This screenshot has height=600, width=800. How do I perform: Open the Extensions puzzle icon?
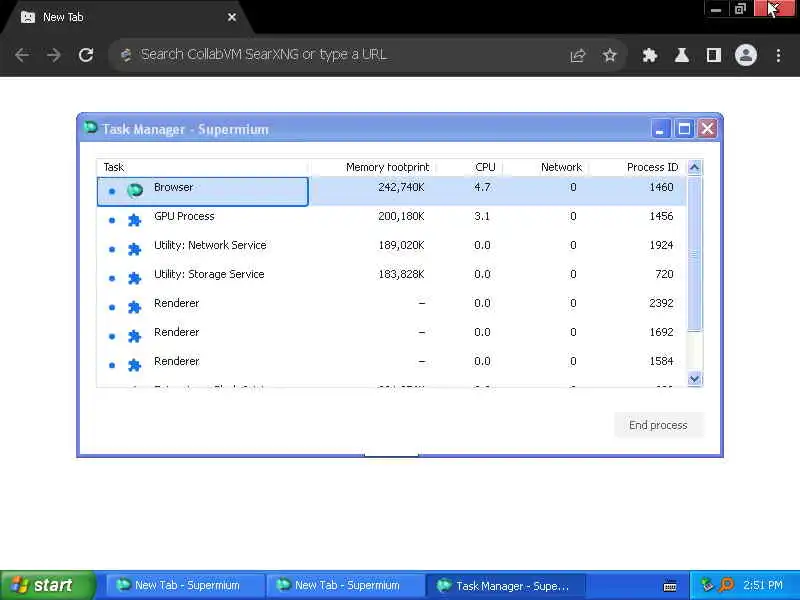649,55
